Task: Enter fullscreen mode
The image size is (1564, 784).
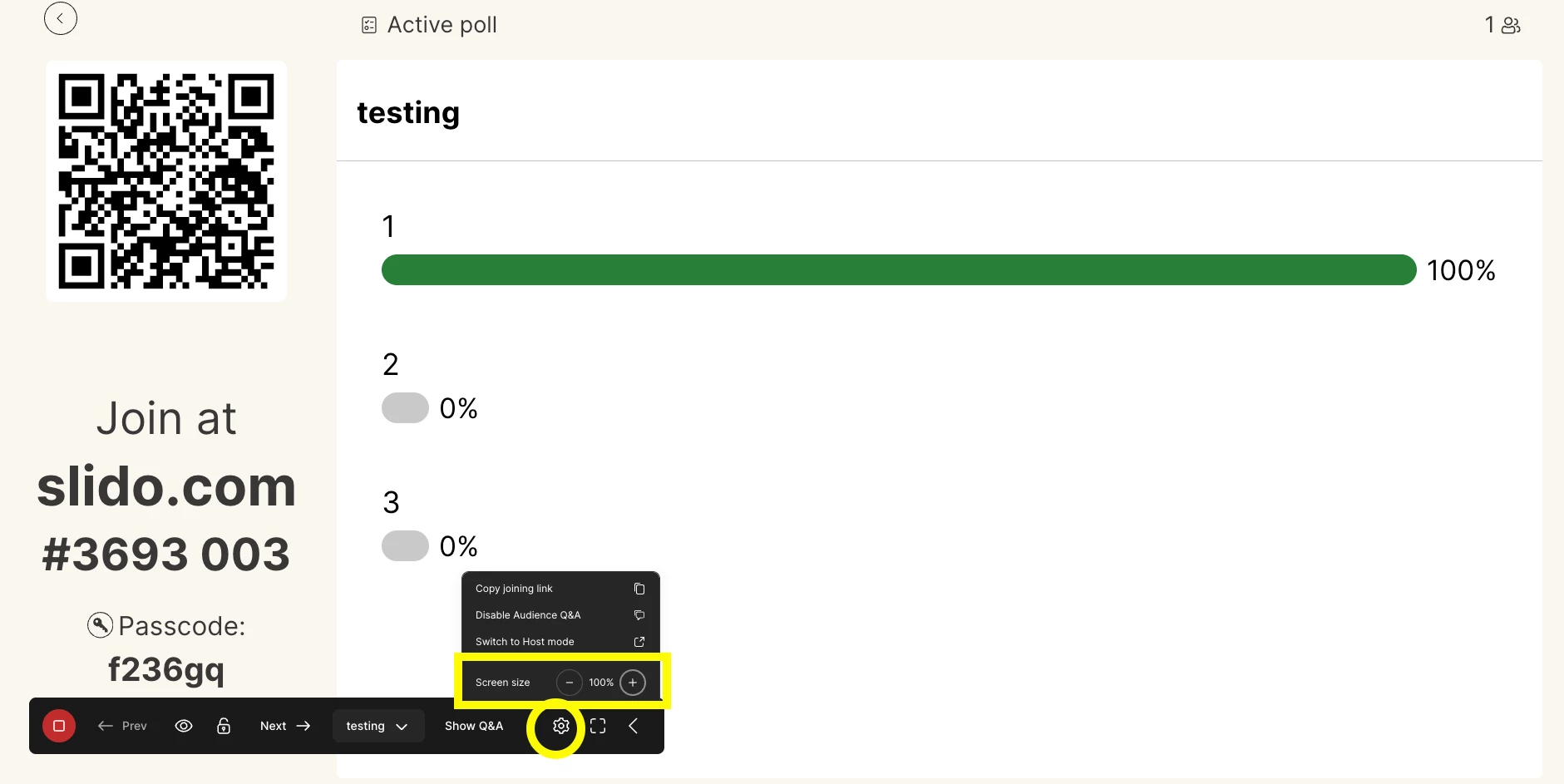Action: (598, 726)
